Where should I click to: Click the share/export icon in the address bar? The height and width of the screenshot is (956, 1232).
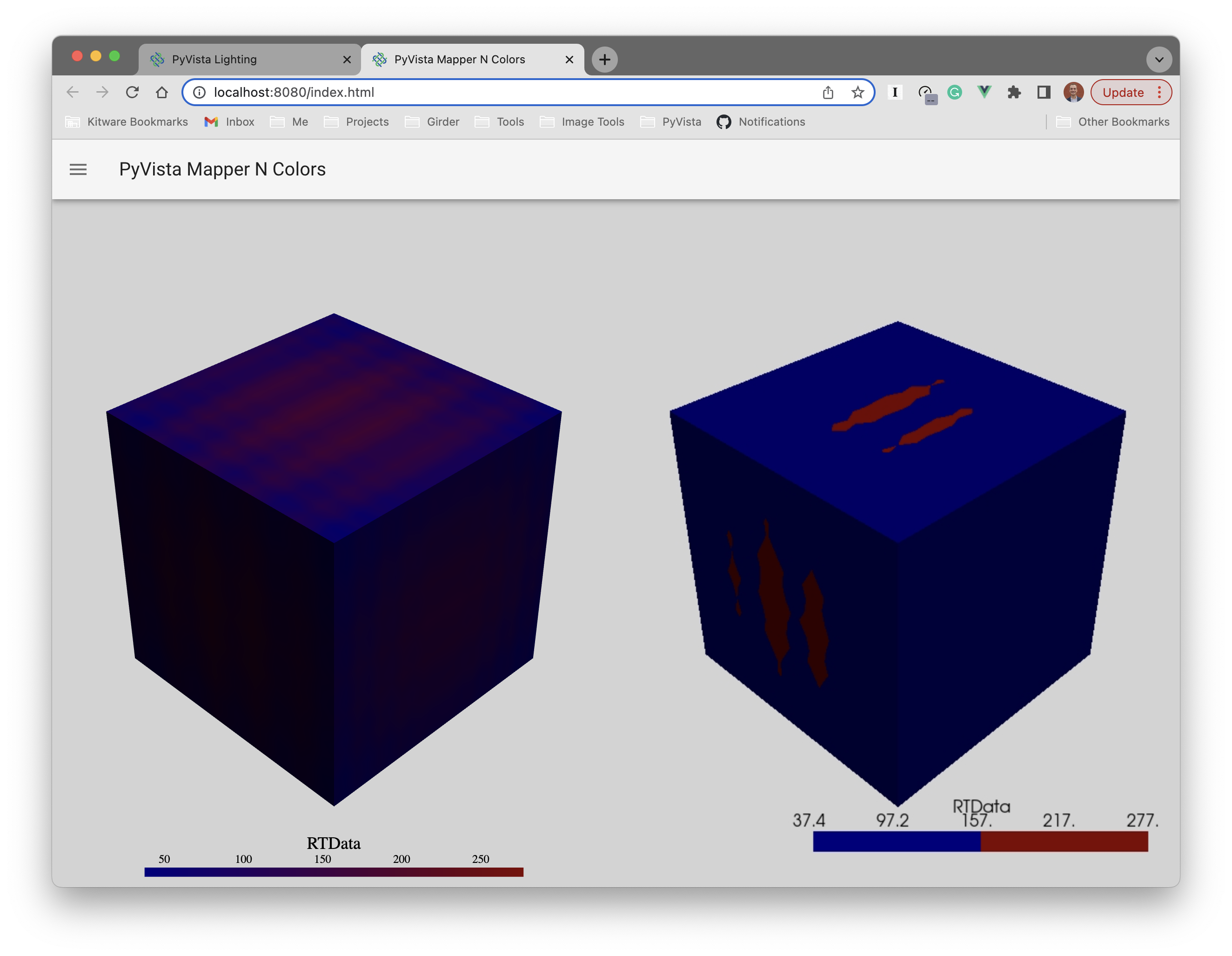tap(828, 92)
